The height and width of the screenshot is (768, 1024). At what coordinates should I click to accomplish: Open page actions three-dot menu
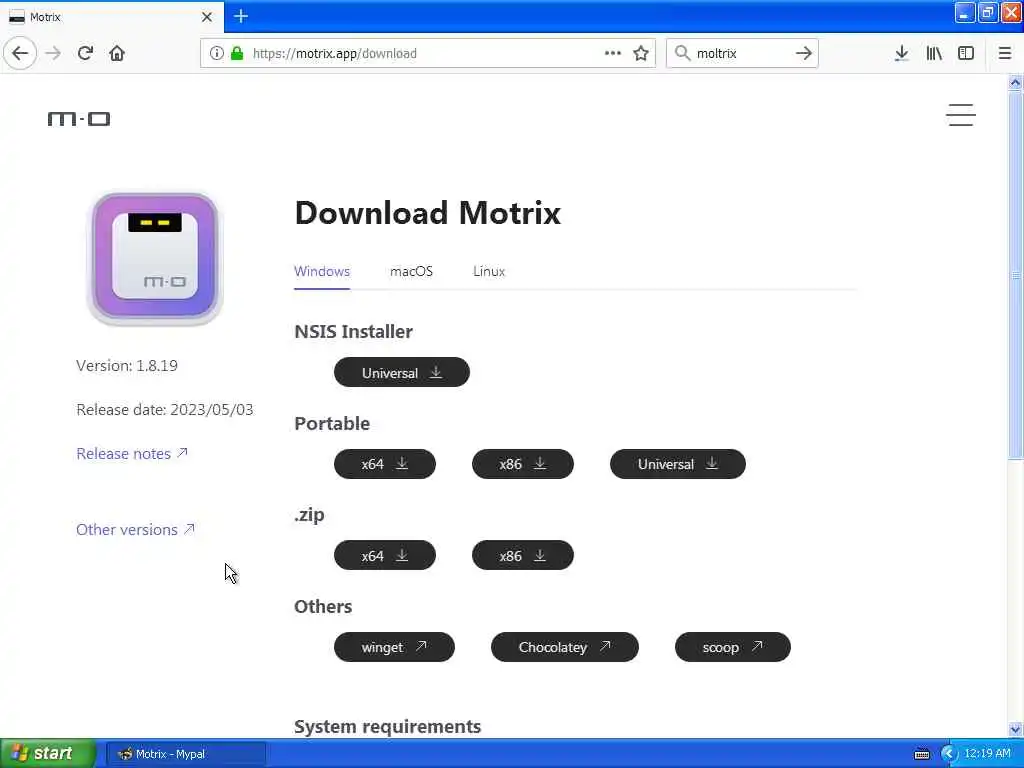[613, 53]
